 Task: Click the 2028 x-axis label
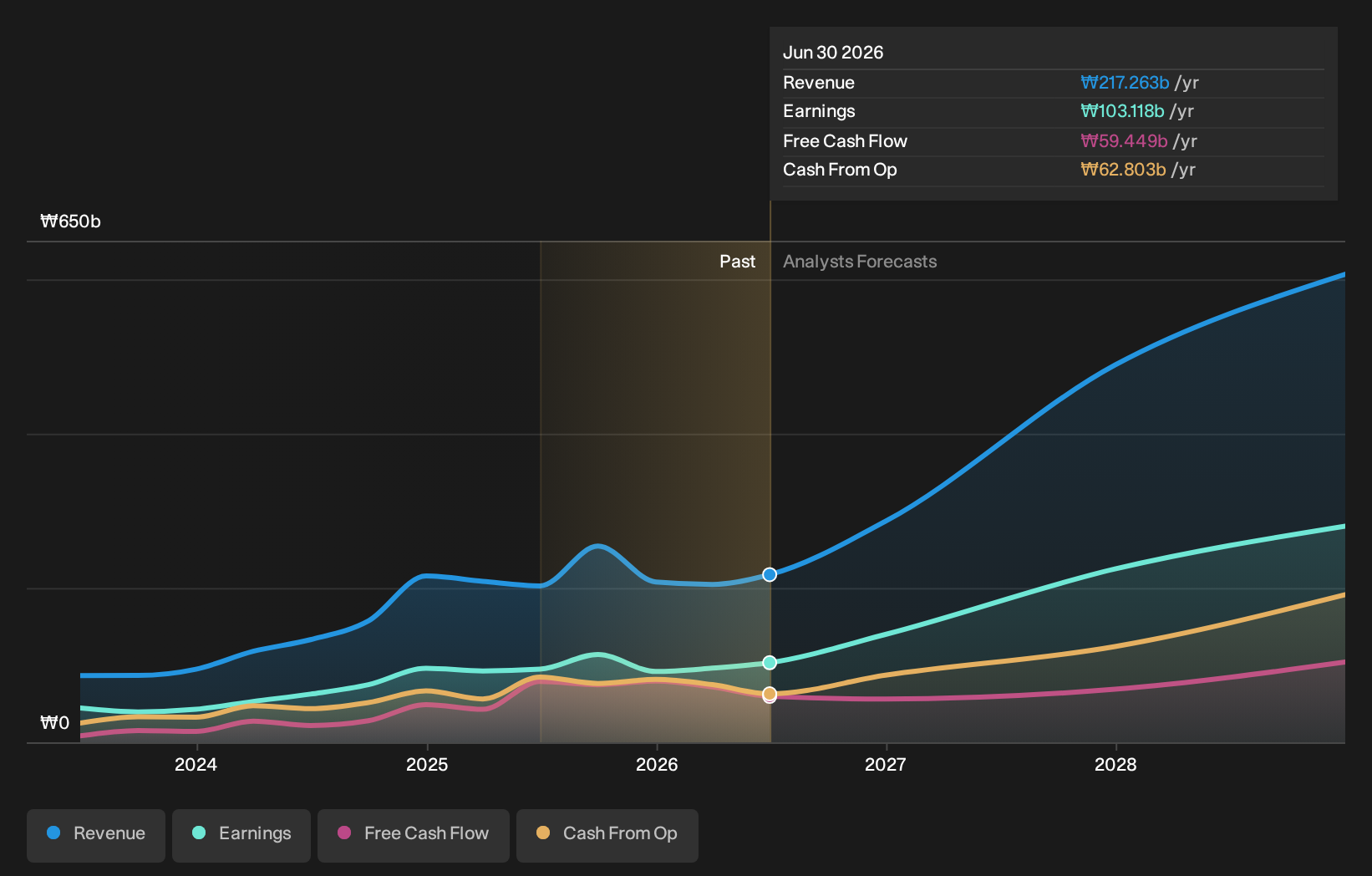click(1115, 764)
